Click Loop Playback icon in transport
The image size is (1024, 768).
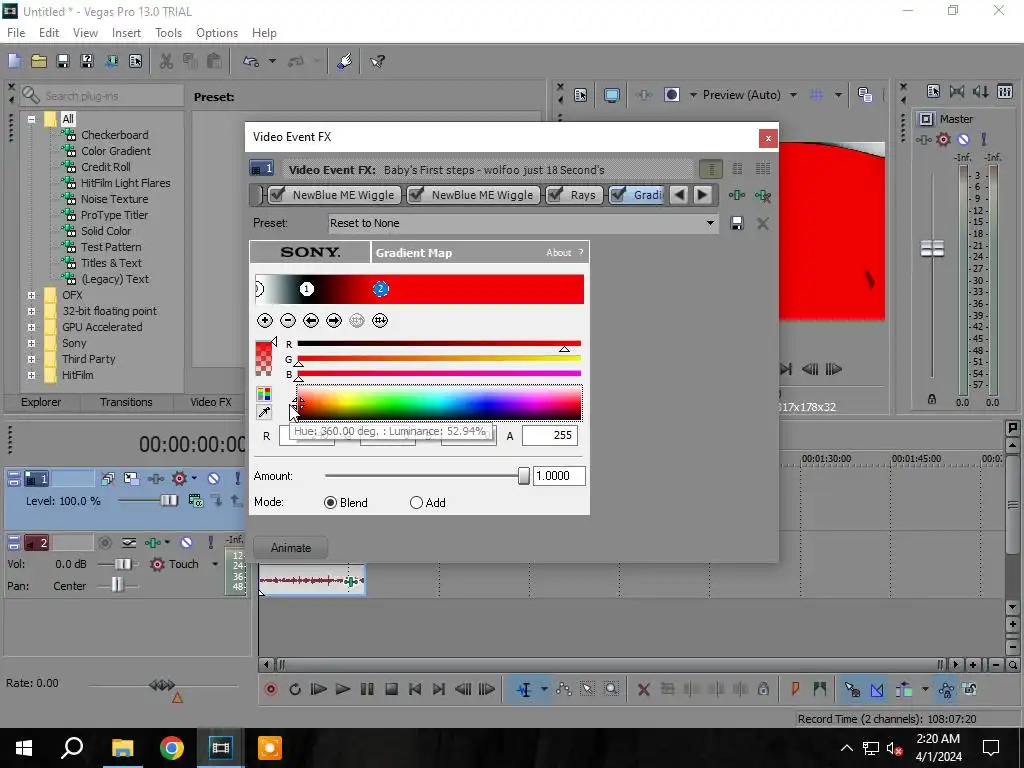(x=295, y=689)
